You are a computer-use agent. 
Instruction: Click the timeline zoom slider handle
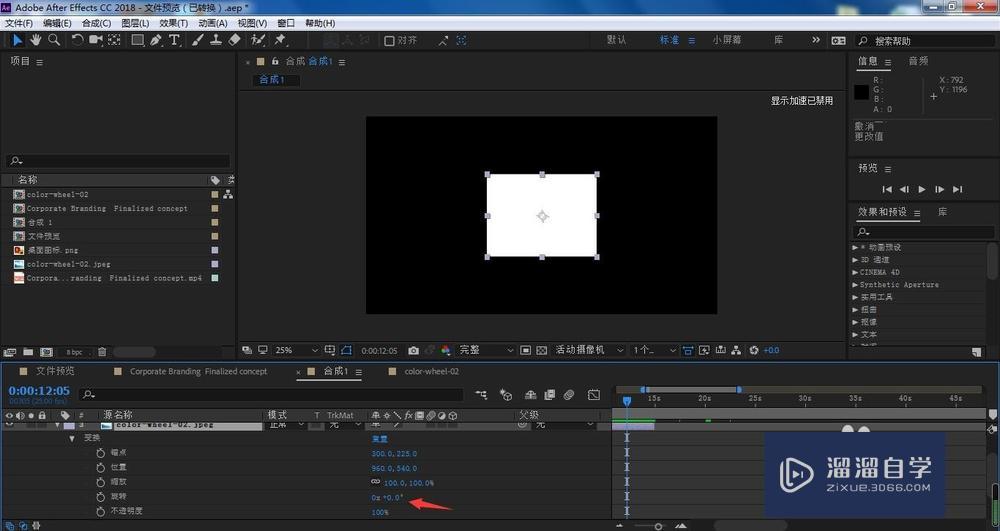point(658,527)
